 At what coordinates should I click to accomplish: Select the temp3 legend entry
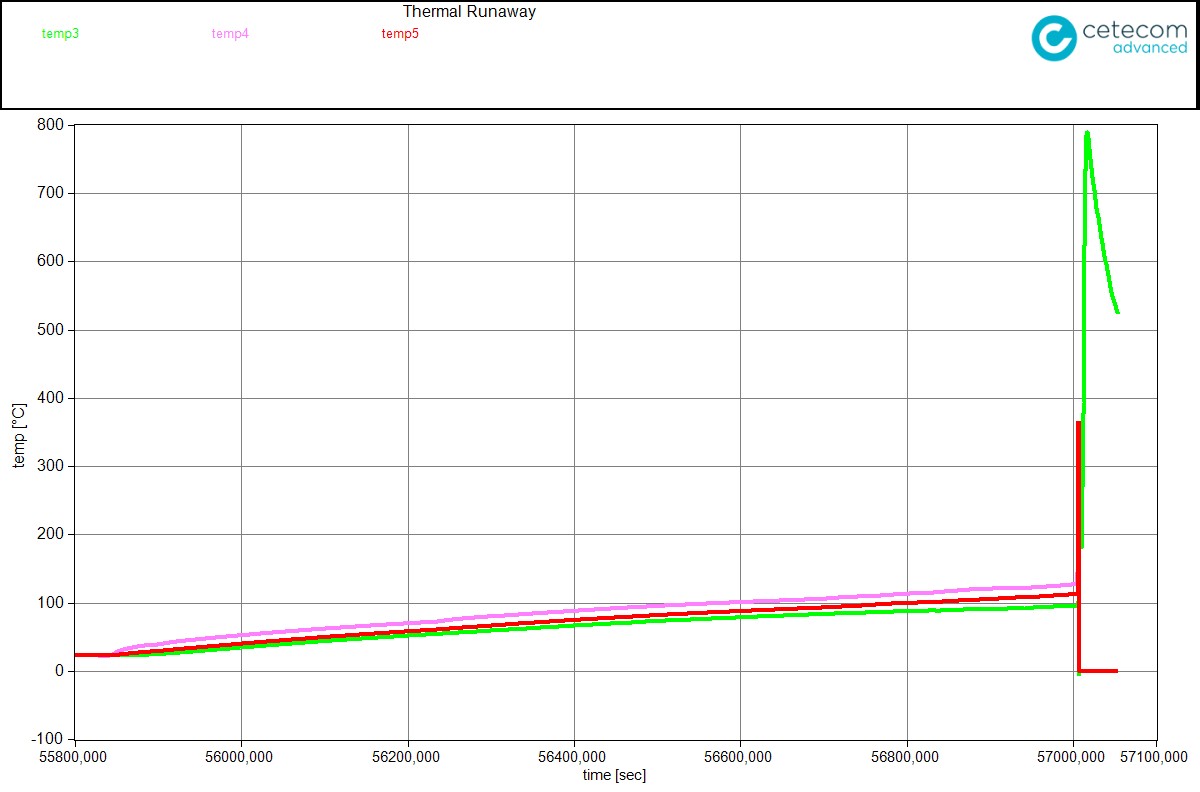[60, 34]
